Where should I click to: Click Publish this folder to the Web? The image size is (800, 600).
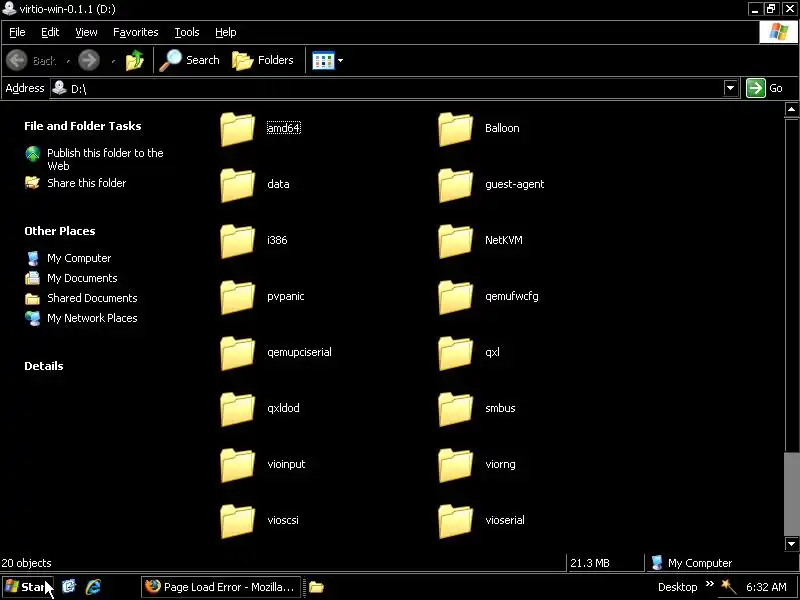(105, 159)
